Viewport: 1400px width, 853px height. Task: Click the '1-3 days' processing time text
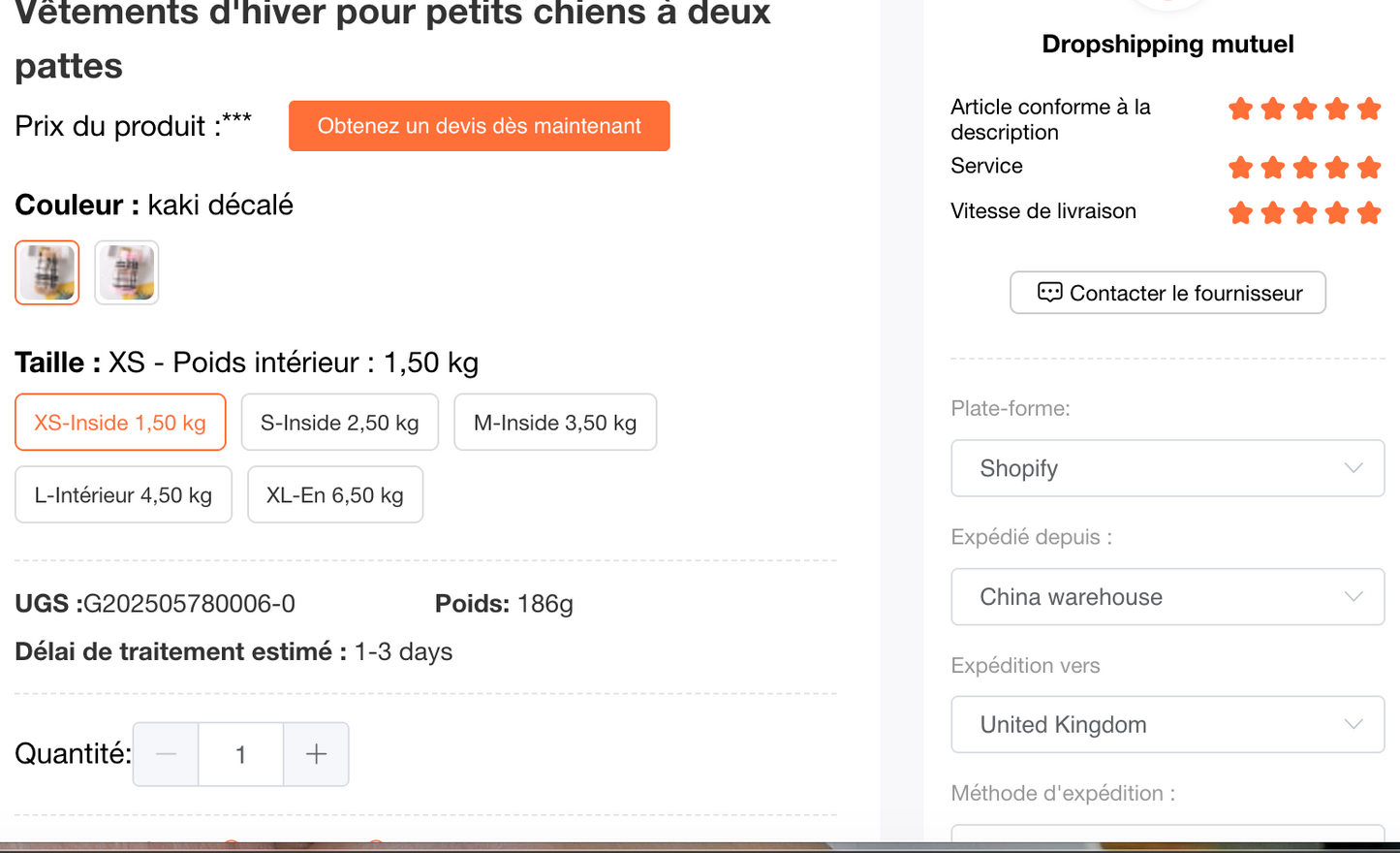tap(403, 651)
